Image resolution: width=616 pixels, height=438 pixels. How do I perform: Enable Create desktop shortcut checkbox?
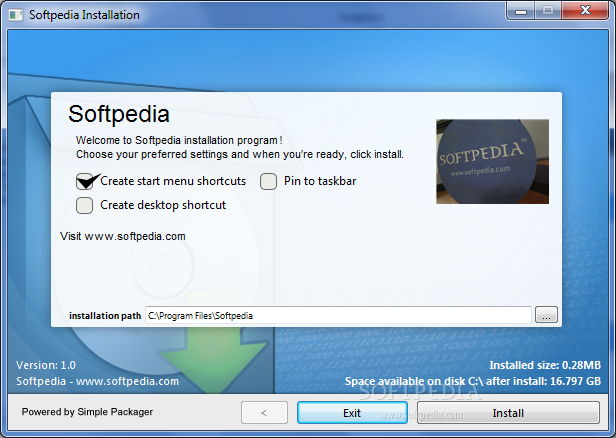84,205
